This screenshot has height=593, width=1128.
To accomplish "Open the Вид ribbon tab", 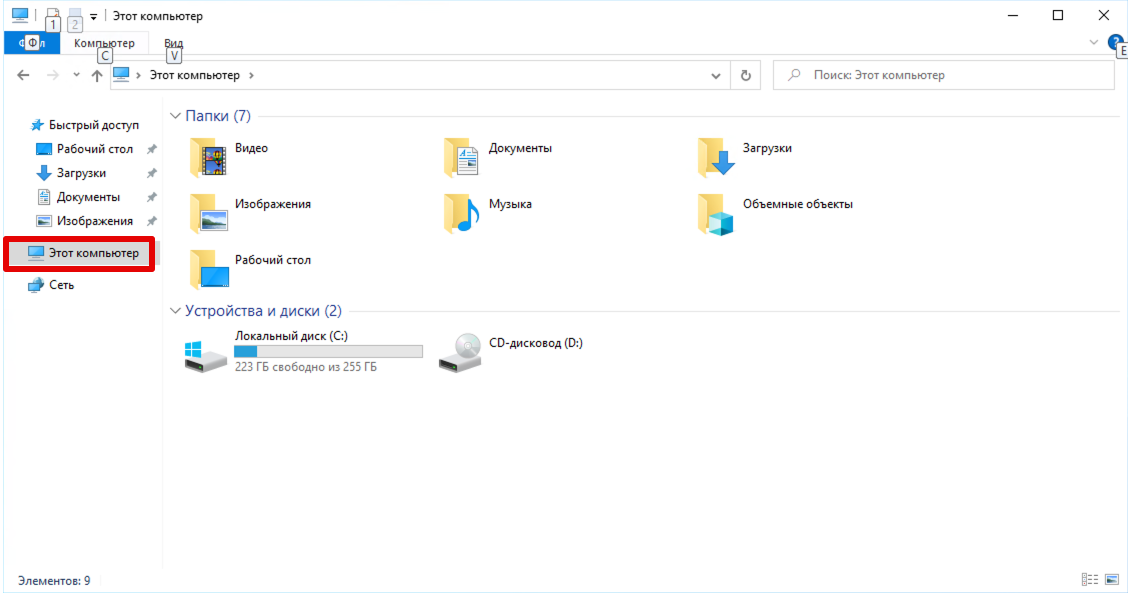I will pyautogui.click(x=173, y=43).
